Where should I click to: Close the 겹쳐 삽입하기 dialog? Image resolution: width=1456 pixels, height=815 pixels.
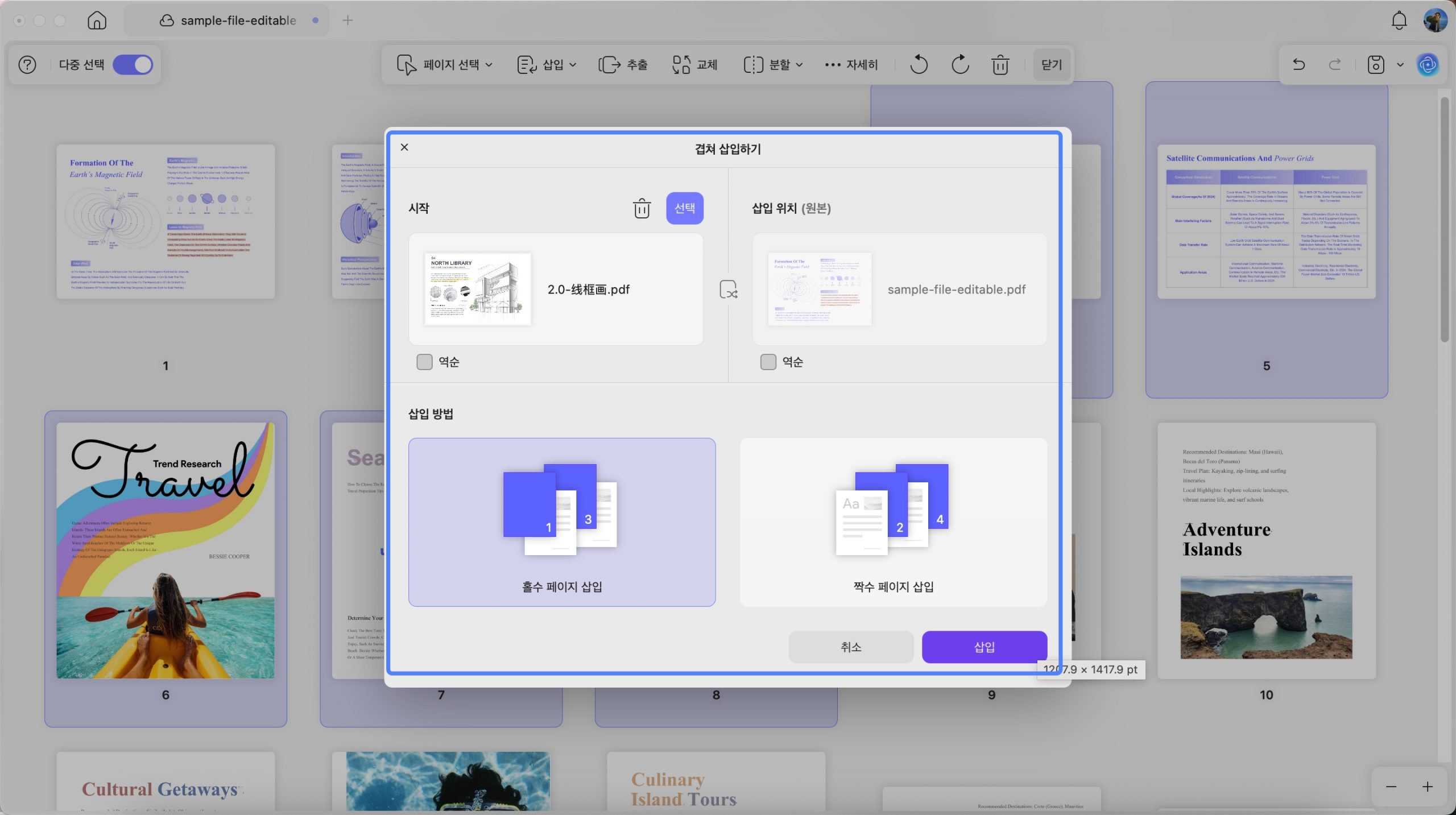pos(404,147)
